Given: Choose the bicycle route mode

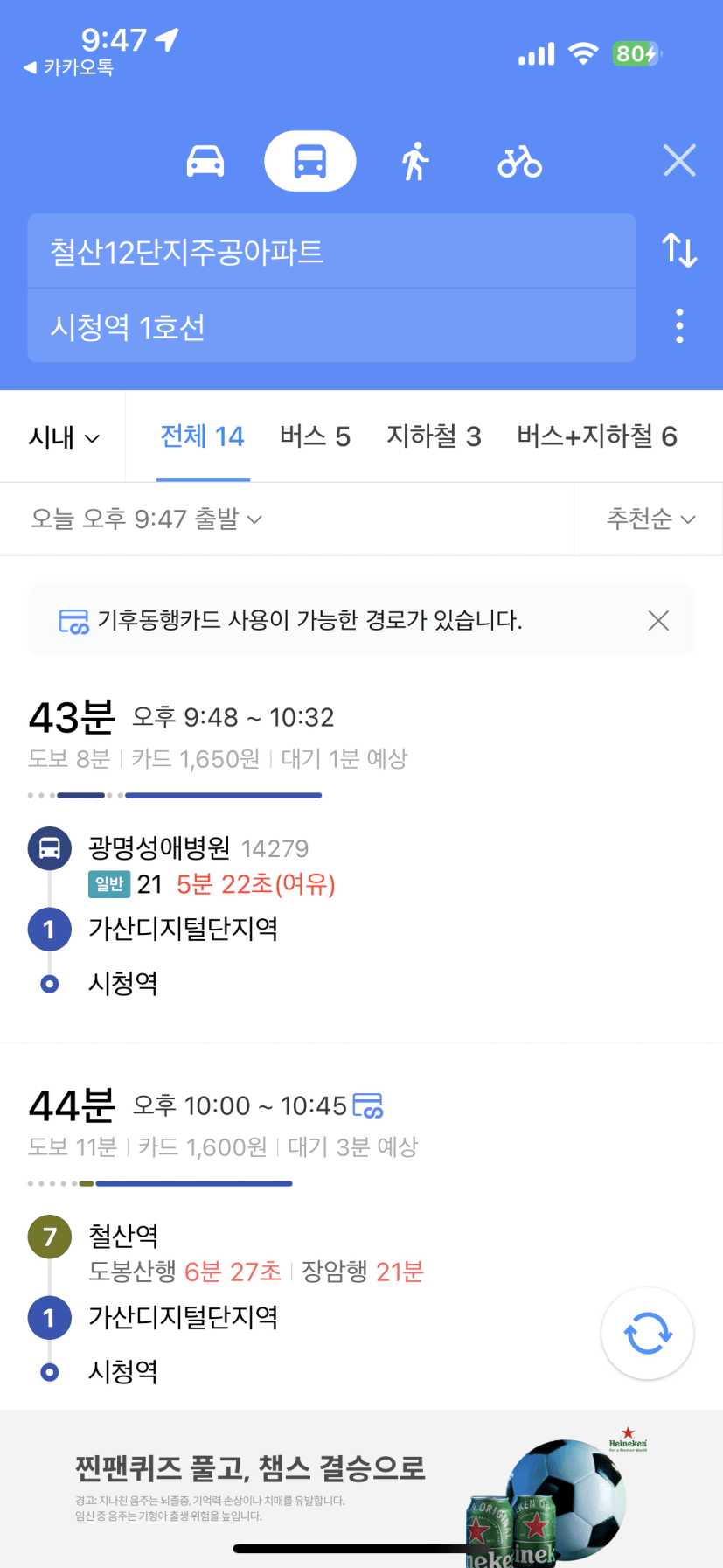Looking at the screenshot, I should pos(520,162).
